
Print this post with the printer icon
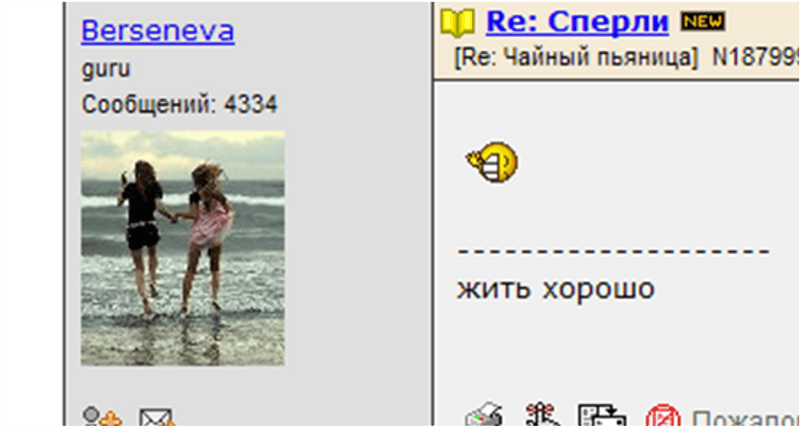click(484, 415)
